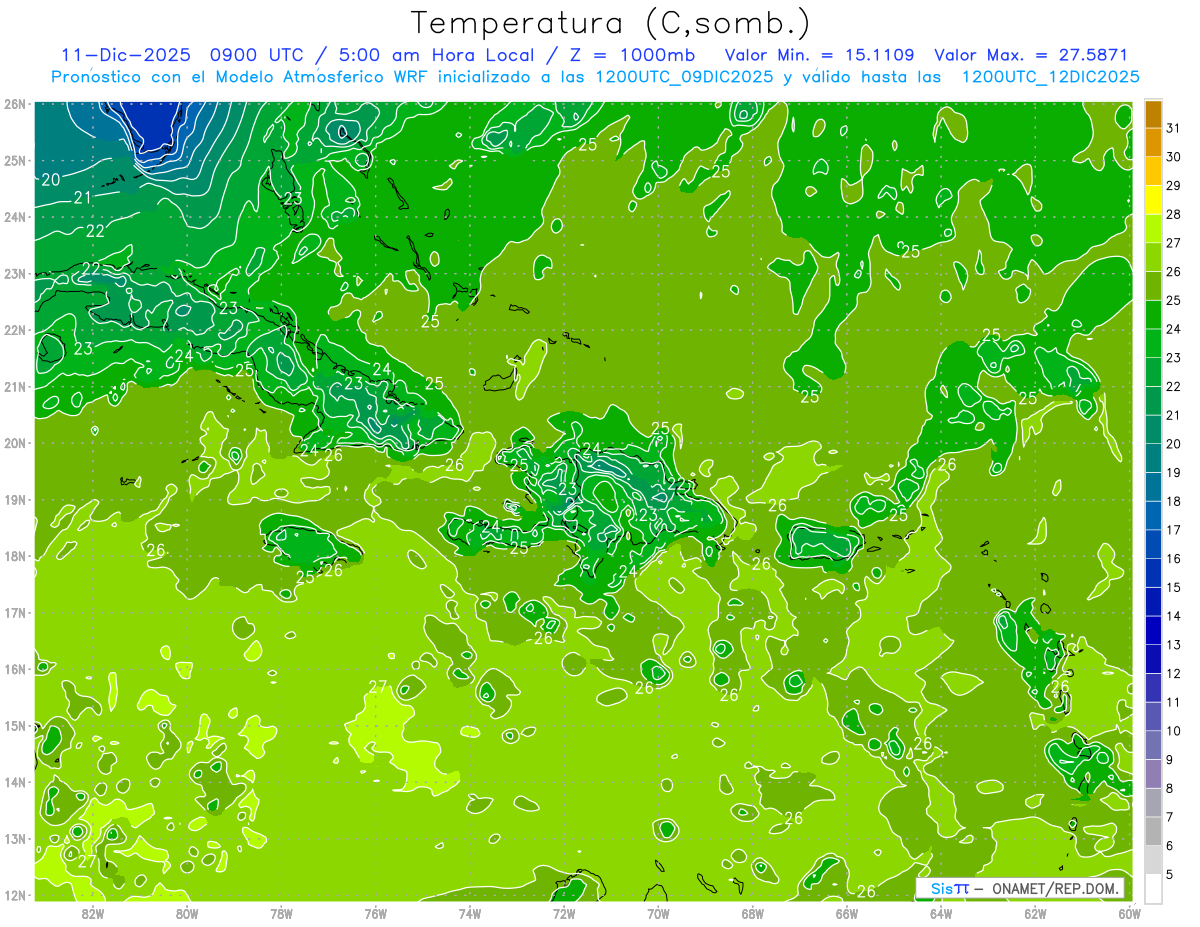The width and height of the screenshot is (1200, 927).
Task: Click the longitude axis label "74W"
Action: (470, 913)
